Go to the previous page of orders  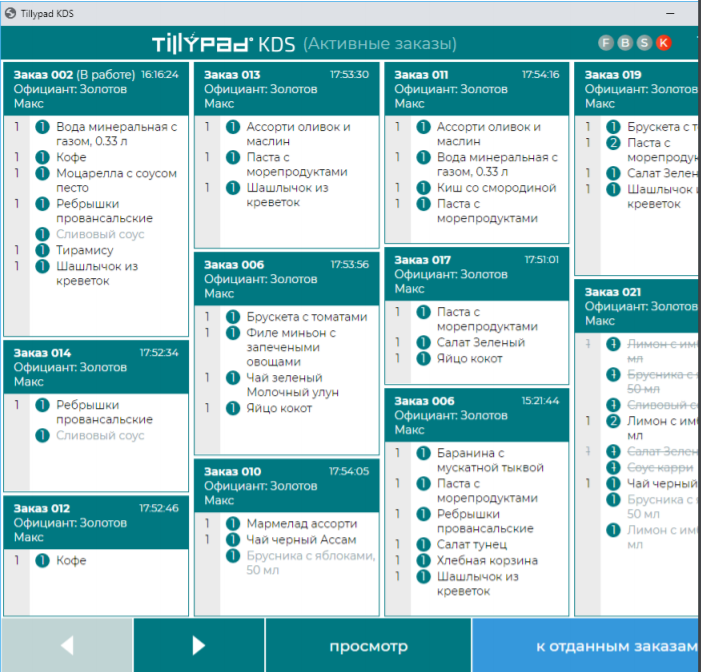pyautogui.click(x=67, y=645)
